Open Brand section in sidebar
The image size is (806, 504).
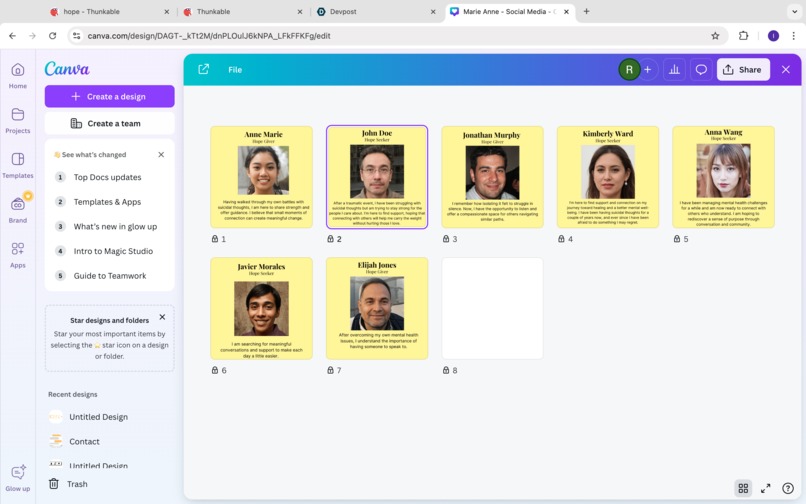tap(17, 210)
